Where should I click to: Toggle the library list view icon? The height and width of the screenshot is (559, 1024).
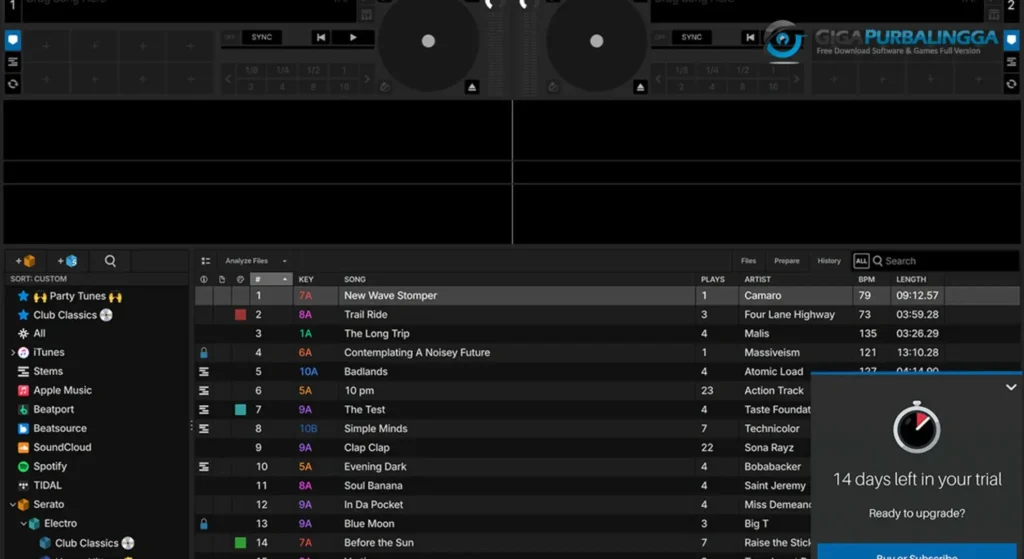point(206,261)
